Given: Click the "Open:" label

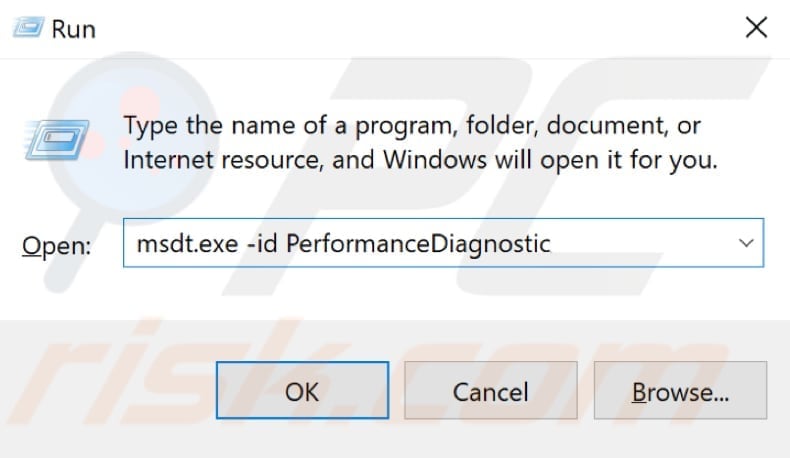Looking at the screenshot, I should pyautogui.click(x=58, y=244).
